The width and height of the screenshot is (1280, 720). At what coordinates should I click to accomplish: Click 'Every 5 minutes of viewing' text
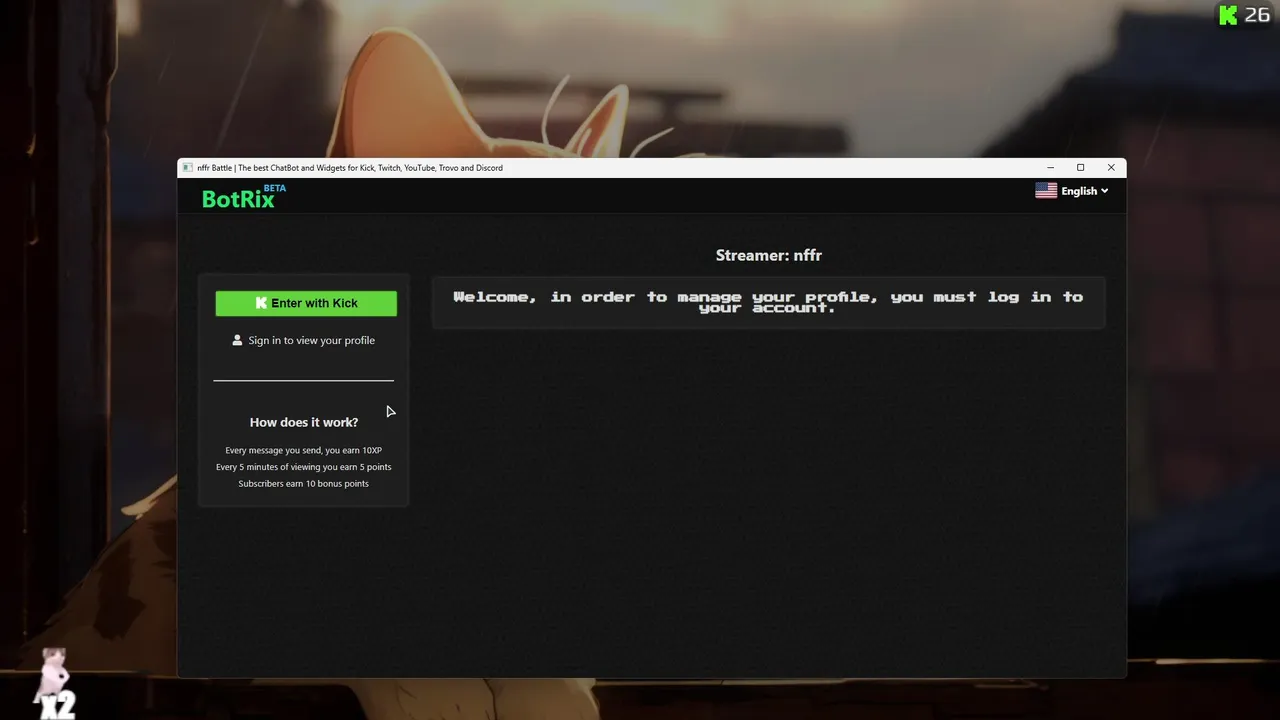tap(304, 467)
